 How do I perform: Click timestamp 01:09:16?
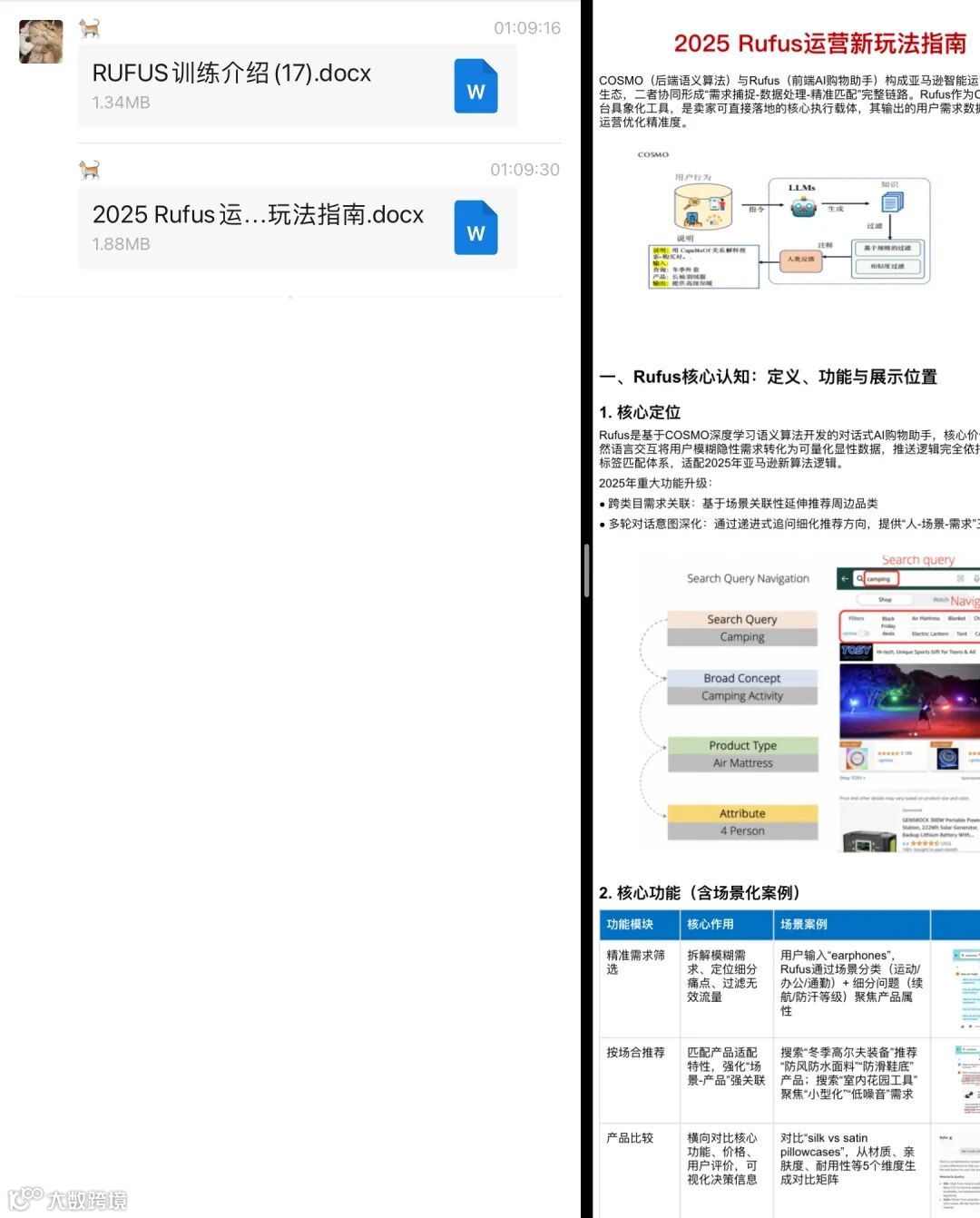pos(526,28)
